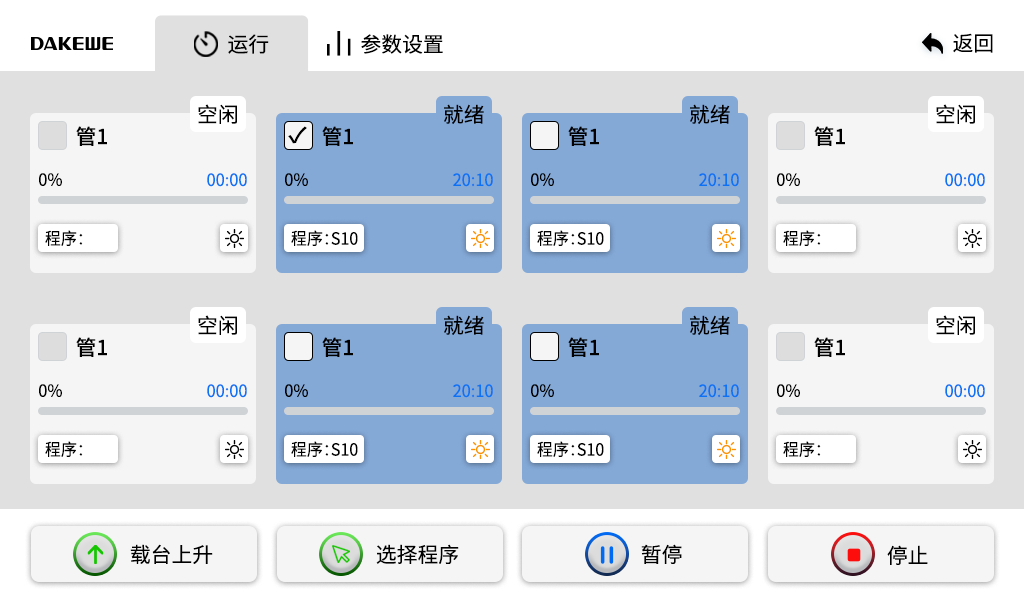Viewport: 1024px width, 600px height.
Task: Click orange sun icon on bottom-row second card
Action: (x=480, y=449)
